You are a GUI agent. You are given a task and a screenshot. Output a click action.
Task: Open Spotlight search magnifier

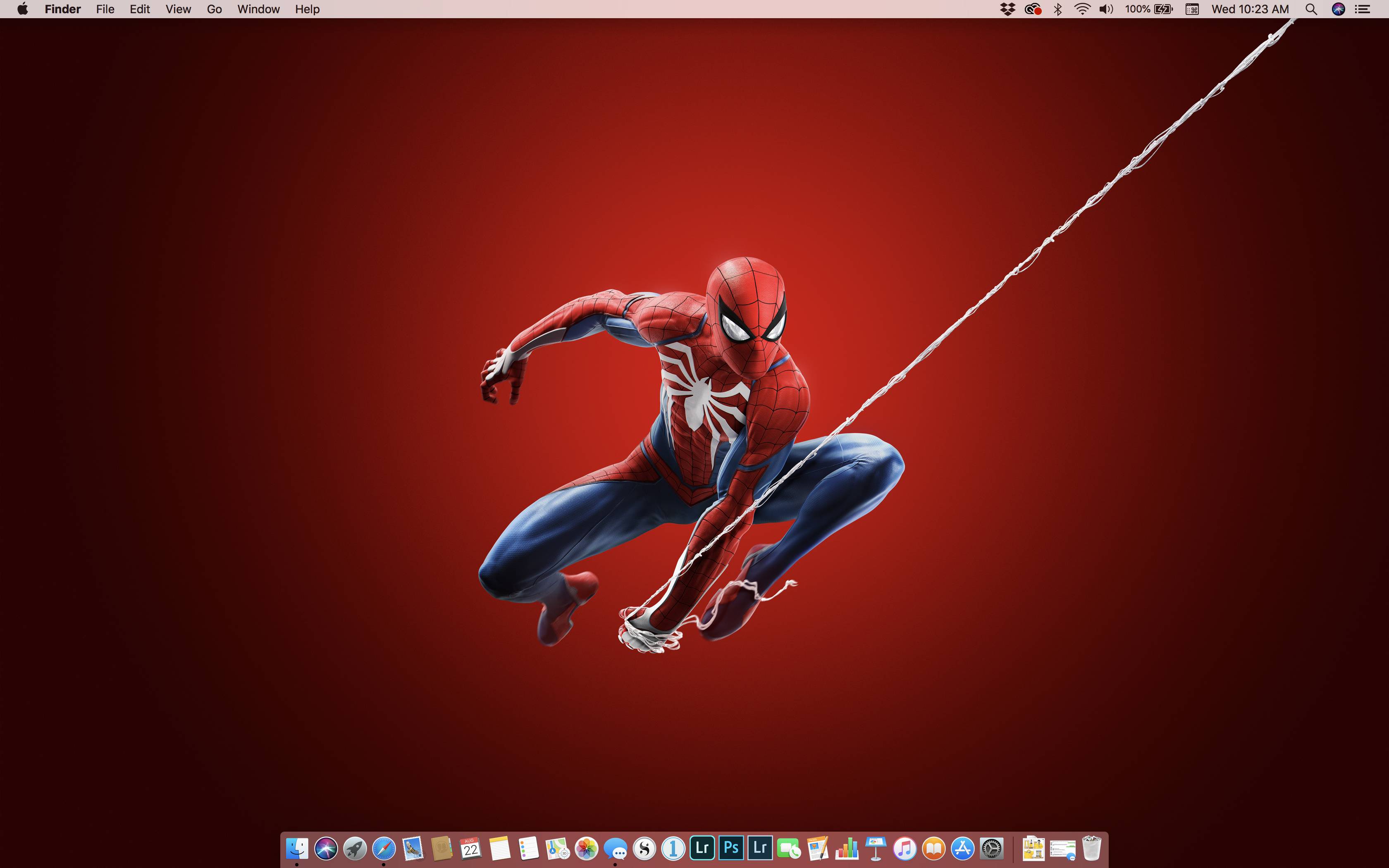pyautogui.click(x=1311, y=9)
